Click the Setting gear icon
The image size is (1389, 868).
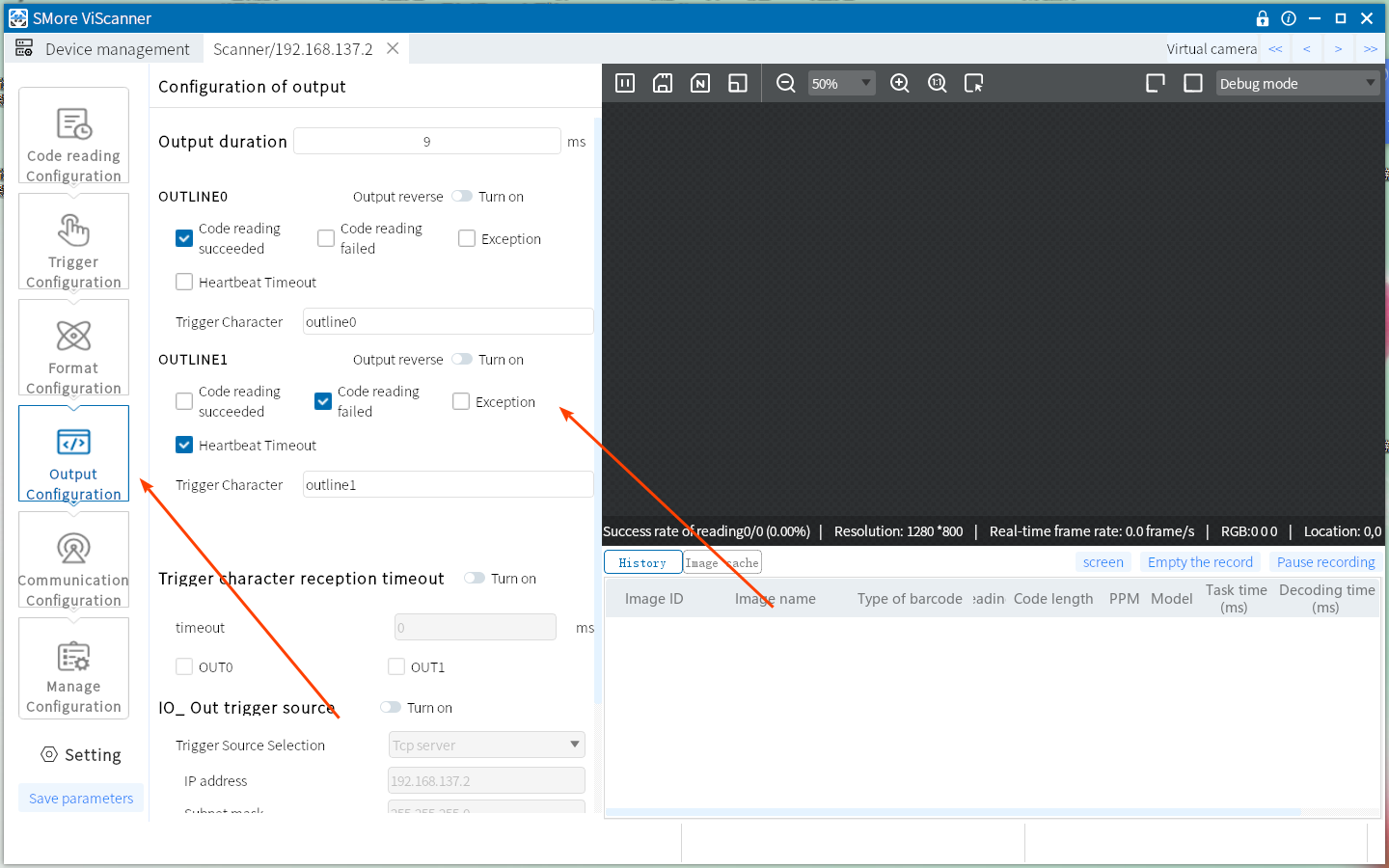(x=49, y=754)
